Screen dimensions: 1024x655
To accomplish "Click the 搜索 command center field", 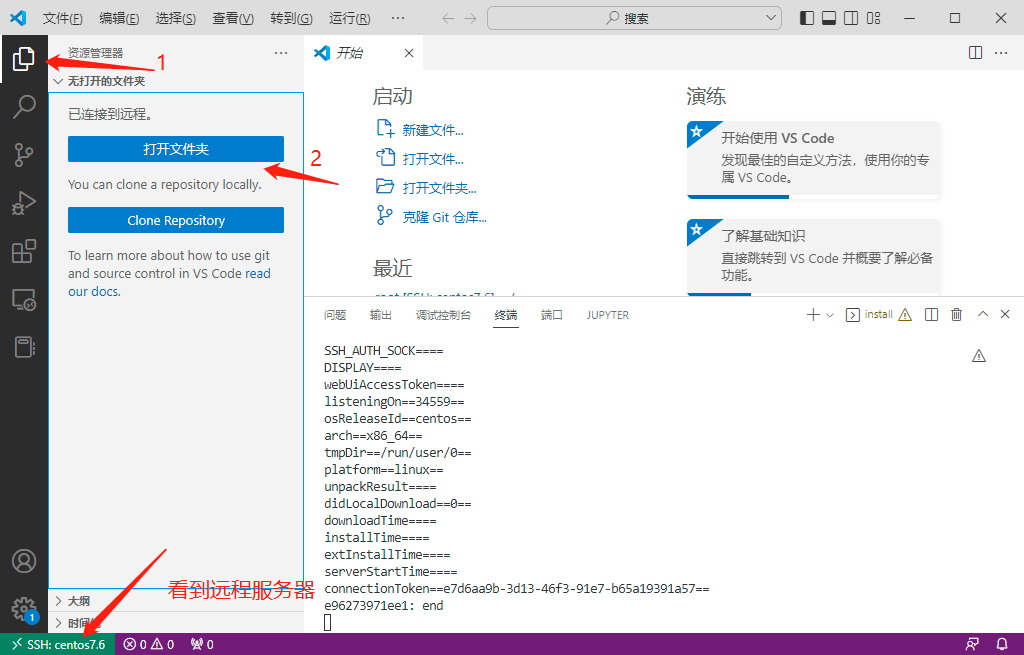I will coord(634,18).
